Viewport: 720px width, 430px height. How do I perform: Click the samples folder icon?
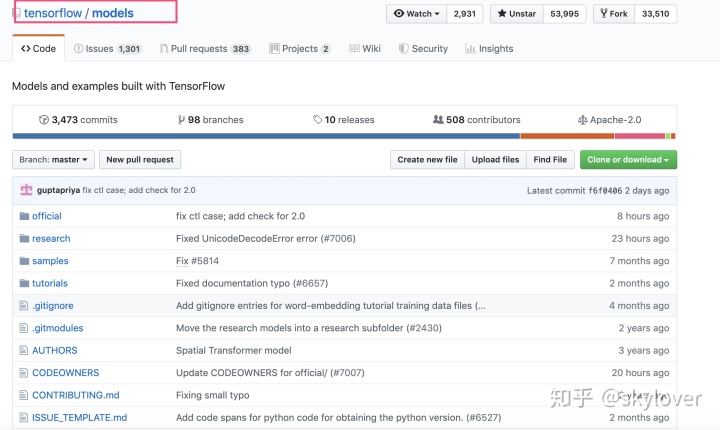click(24, 261)
